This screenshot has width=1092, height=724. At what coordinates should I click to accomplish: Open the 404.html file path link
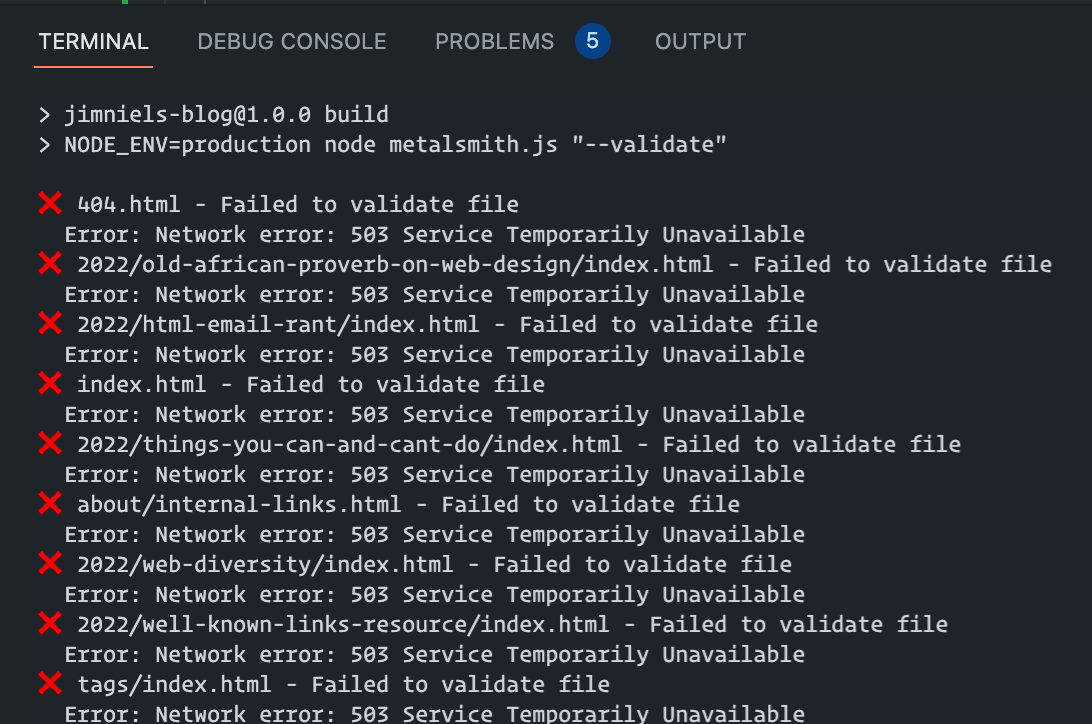128,203
